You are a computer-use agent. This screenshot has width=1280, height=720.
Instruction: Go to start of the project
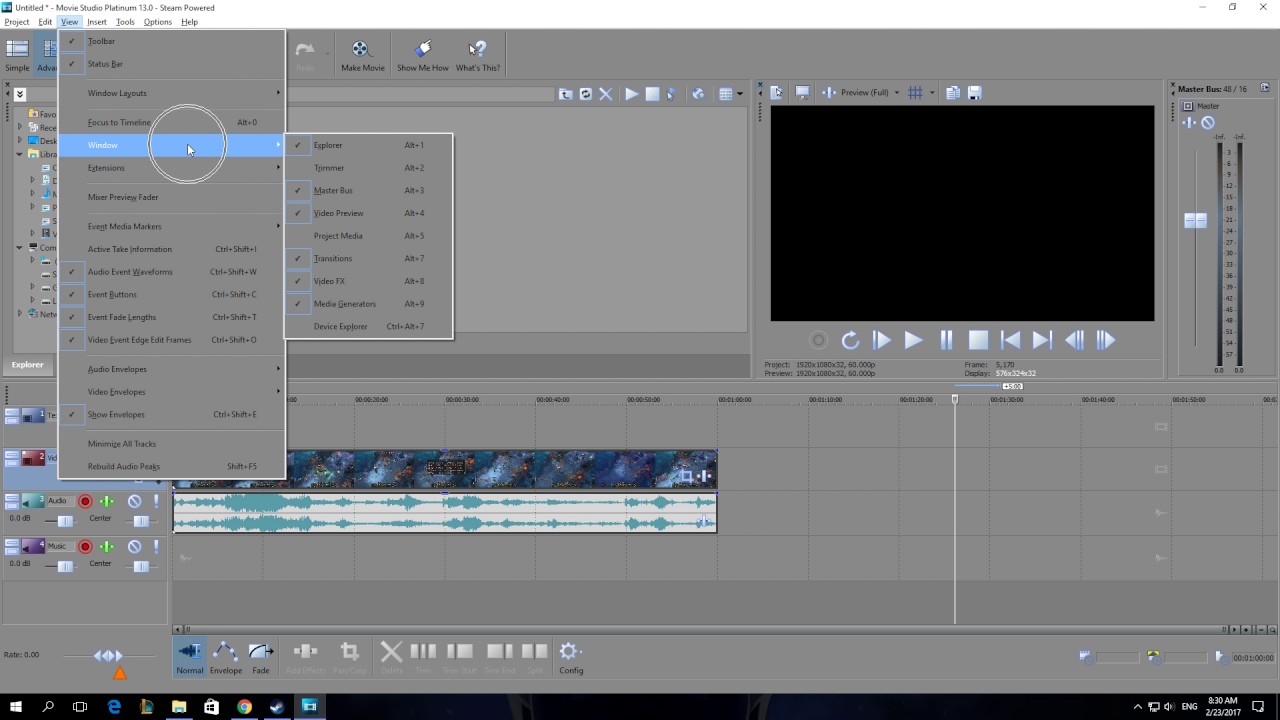click(x=1010, y=340)
